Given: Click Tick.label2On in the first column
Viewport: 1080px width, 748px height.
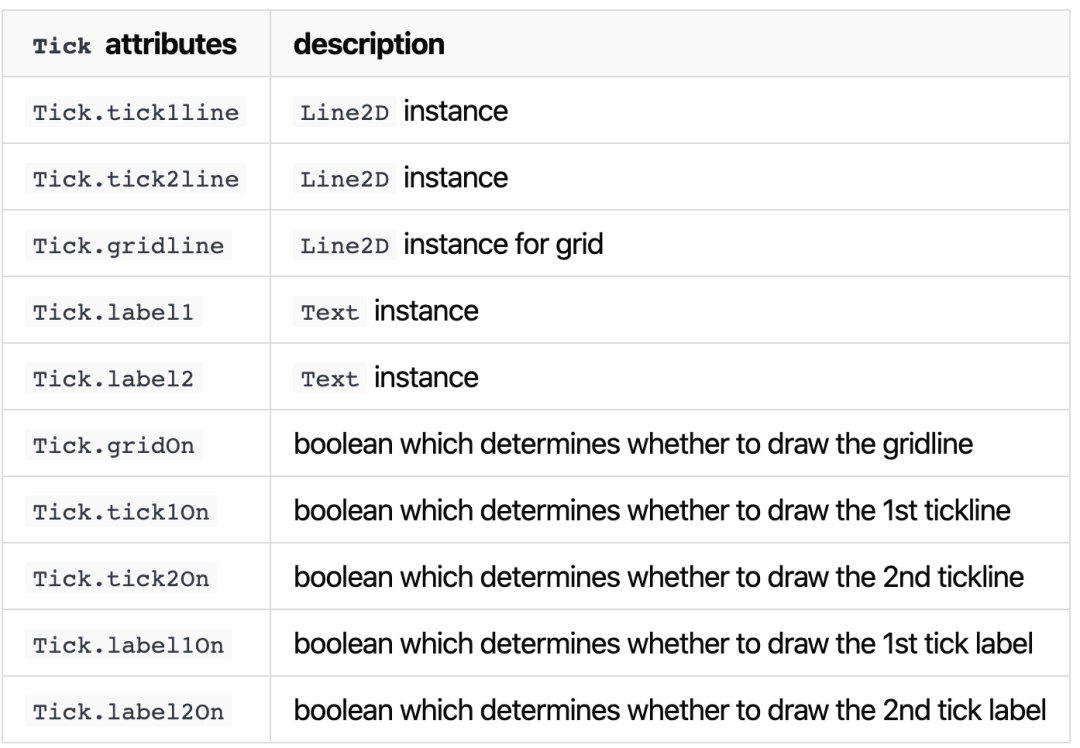Looking at the screenshot, I should coord(128,711).
